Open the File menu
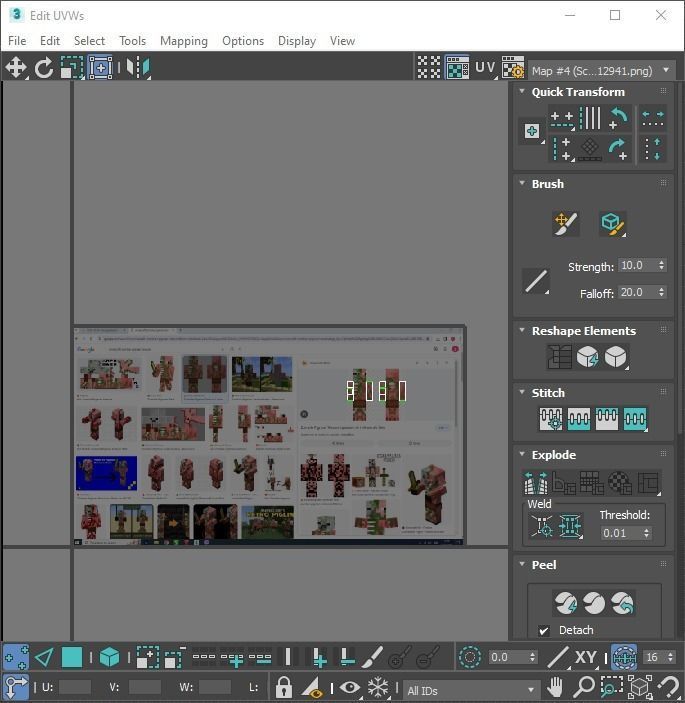Screen dimensions: 685x703 [17, 41]
